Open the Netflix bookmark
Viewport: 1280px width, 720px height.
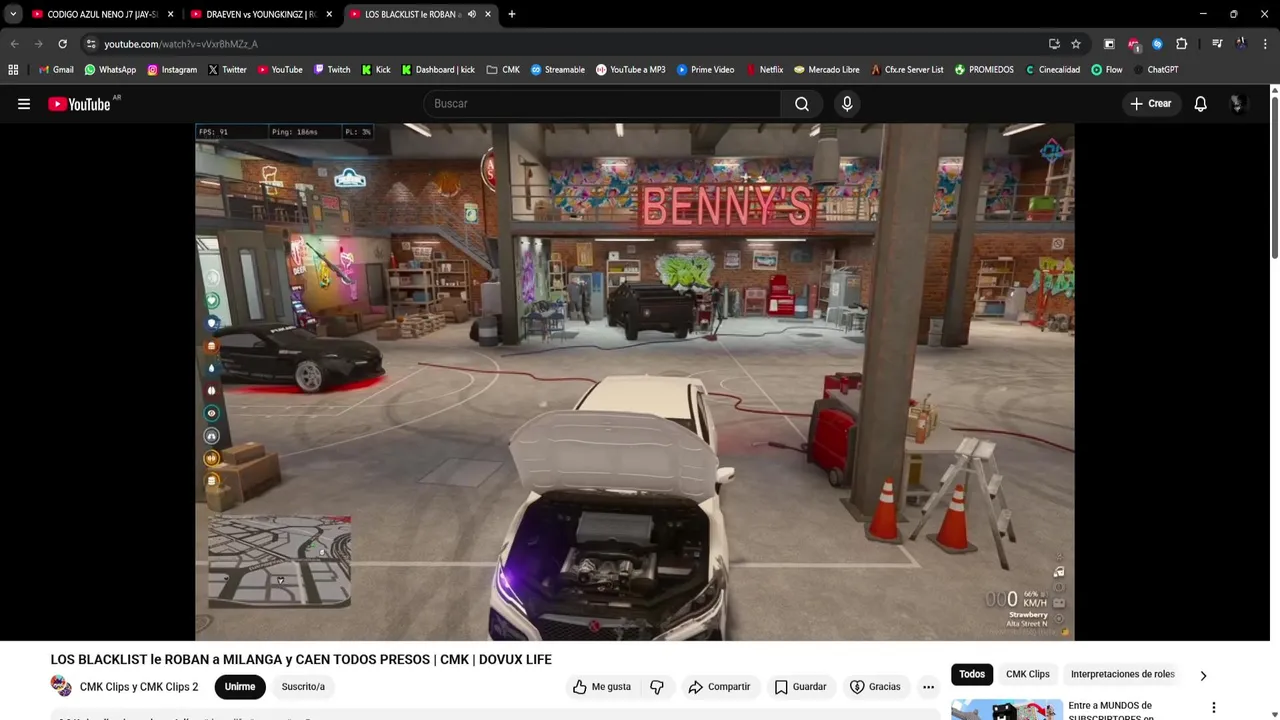pos(764,70)
